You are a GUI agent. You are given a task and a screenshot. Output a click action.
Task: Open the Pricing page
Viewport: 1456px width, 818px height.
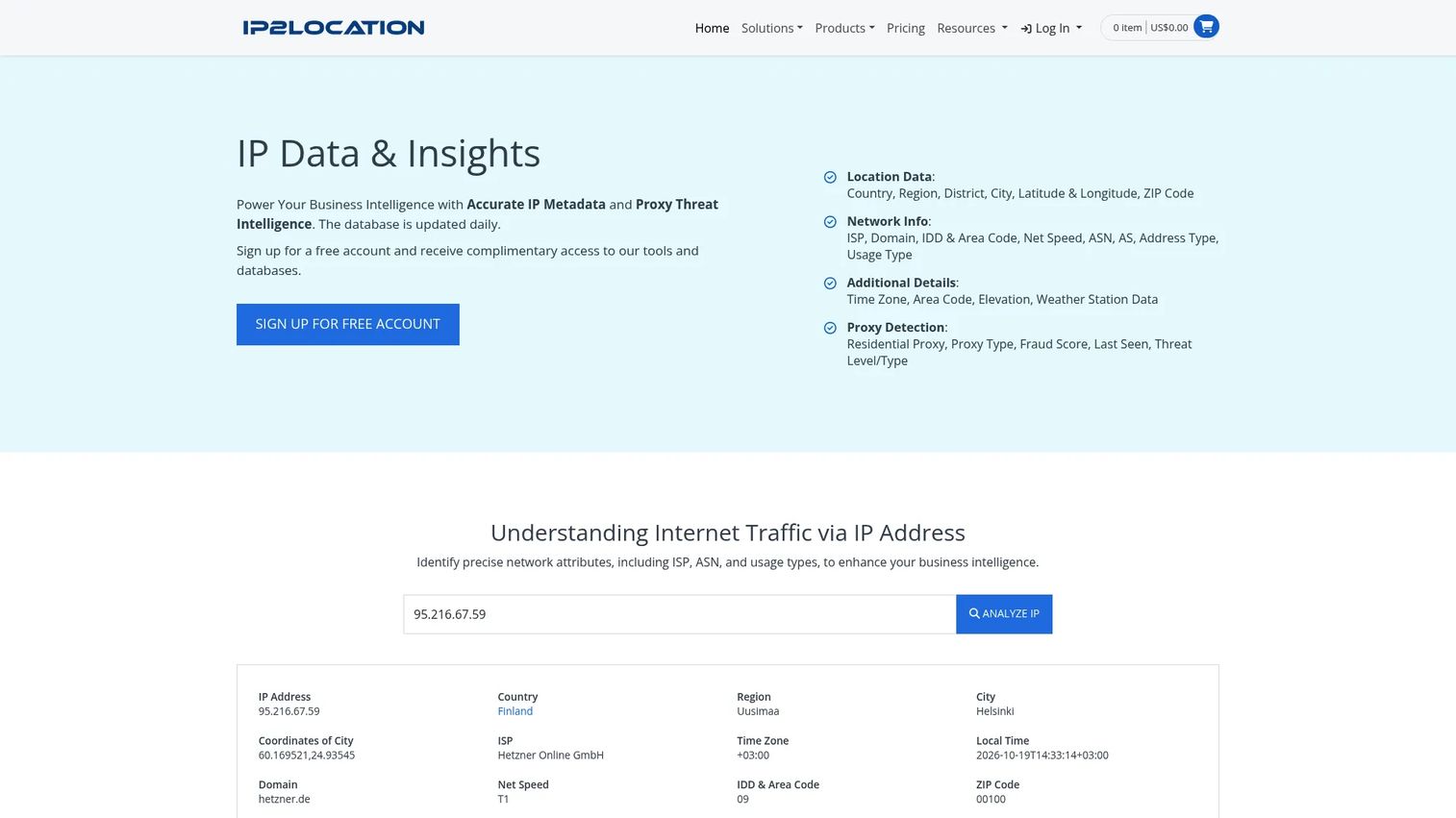tap(906, 28)
